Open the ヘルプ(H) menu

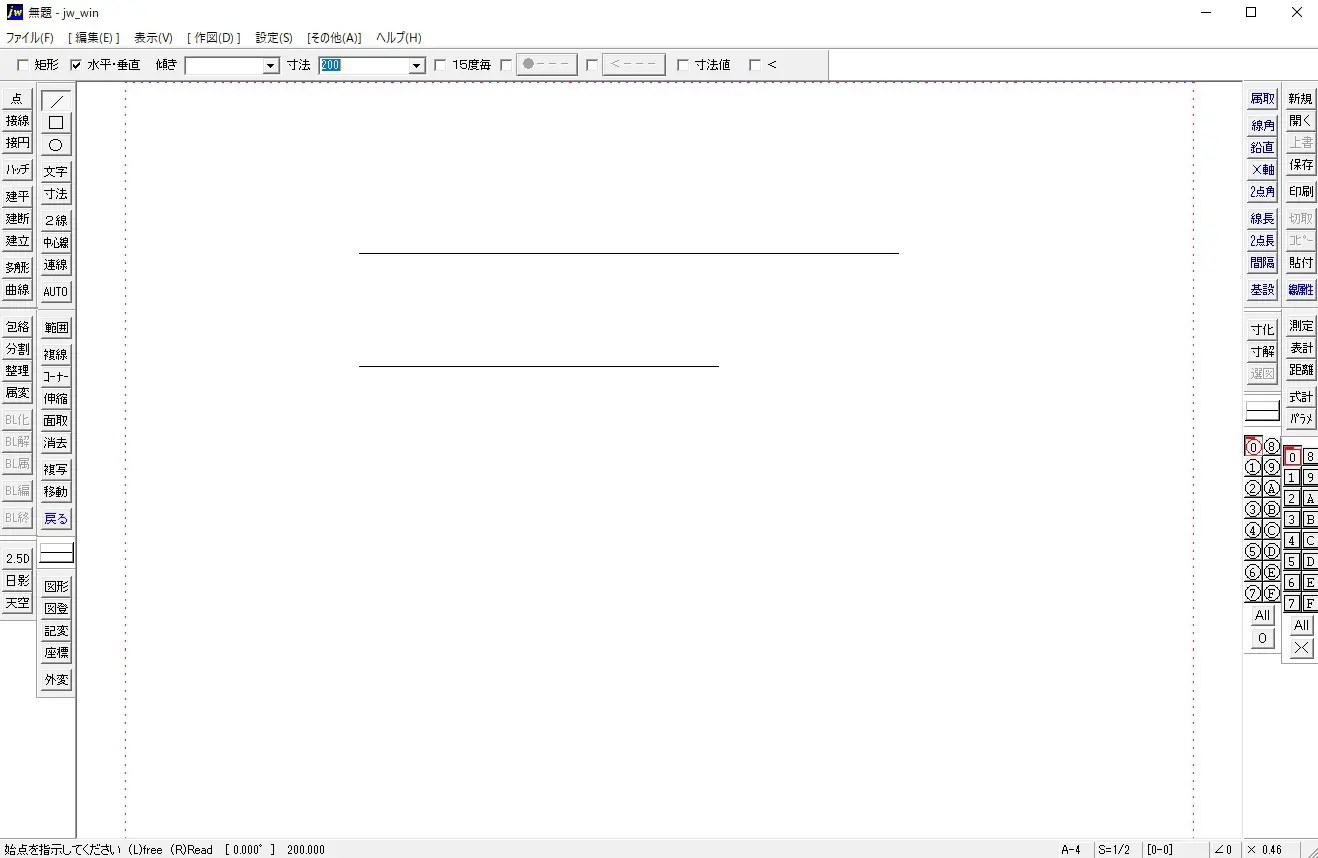(399, 38)
